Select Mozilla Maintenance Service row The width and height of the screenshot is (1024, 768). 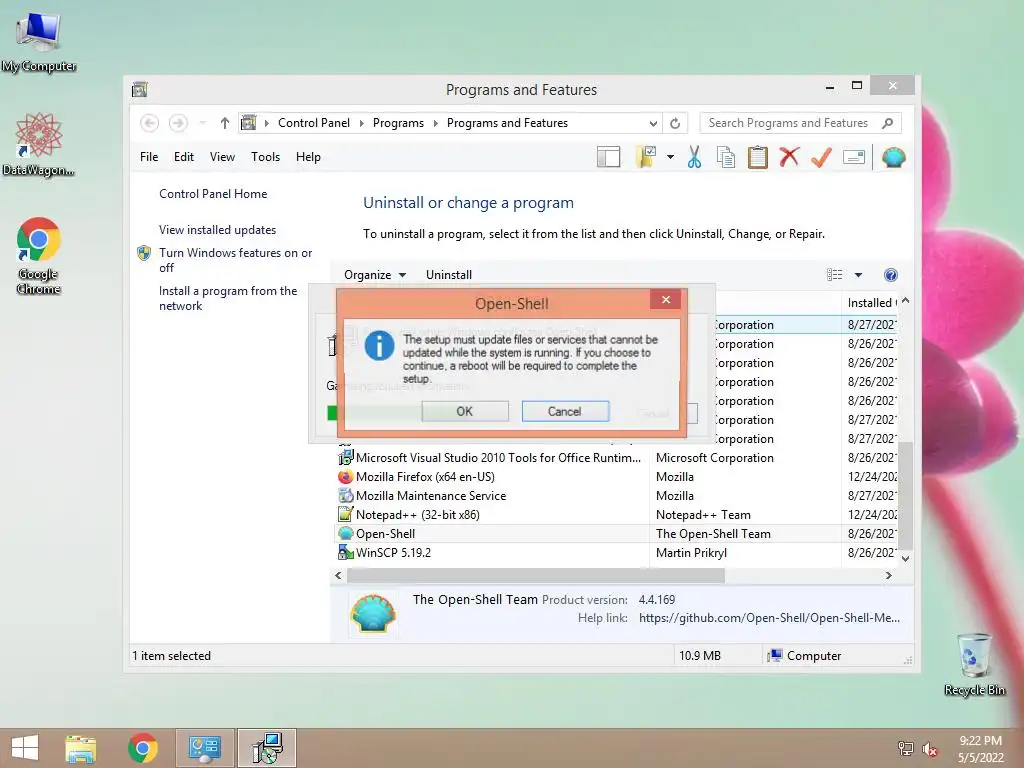click(x=617, y=496)
